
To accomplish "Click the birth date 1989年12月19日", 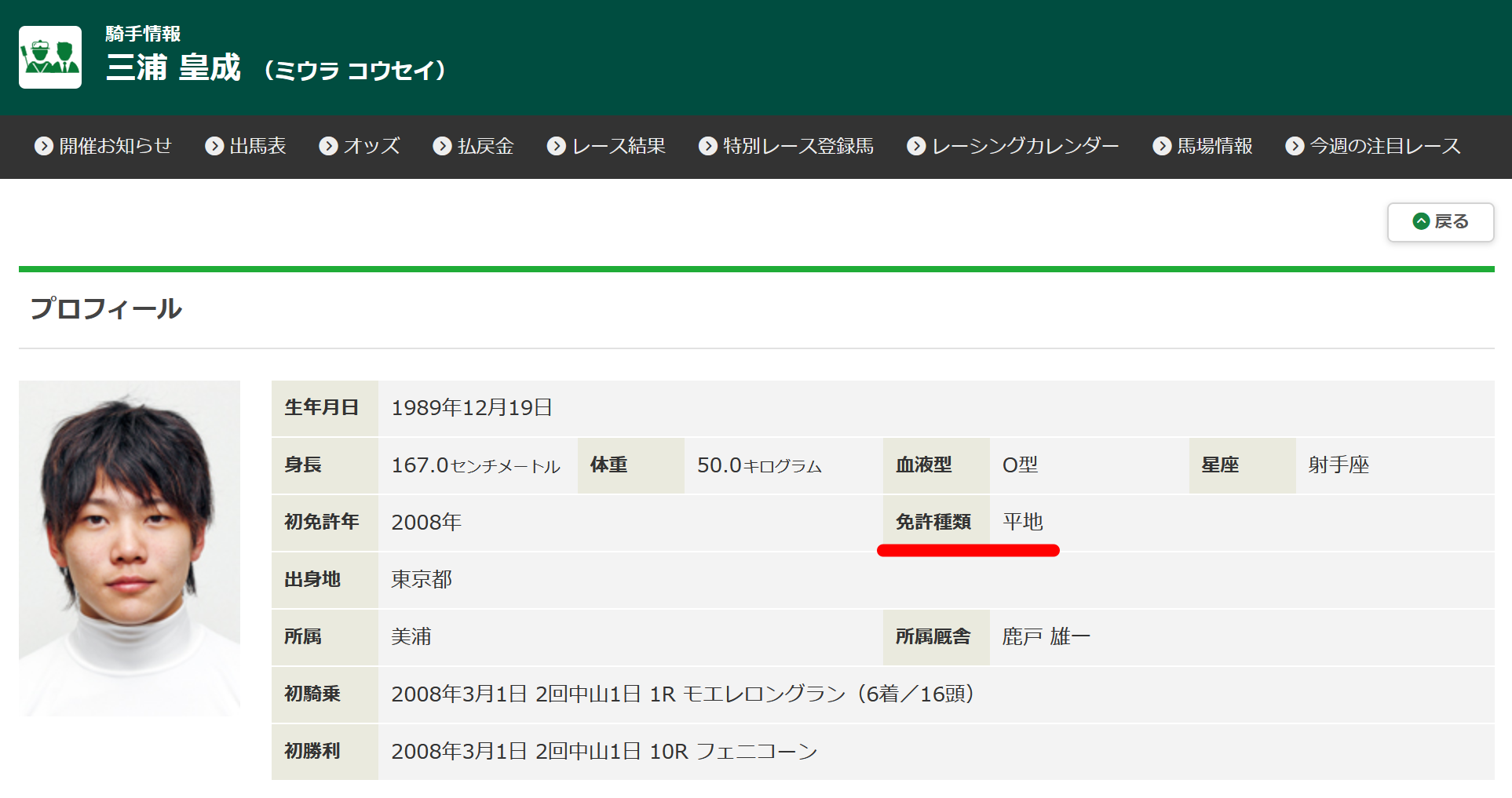I will (x=472, y=408).
